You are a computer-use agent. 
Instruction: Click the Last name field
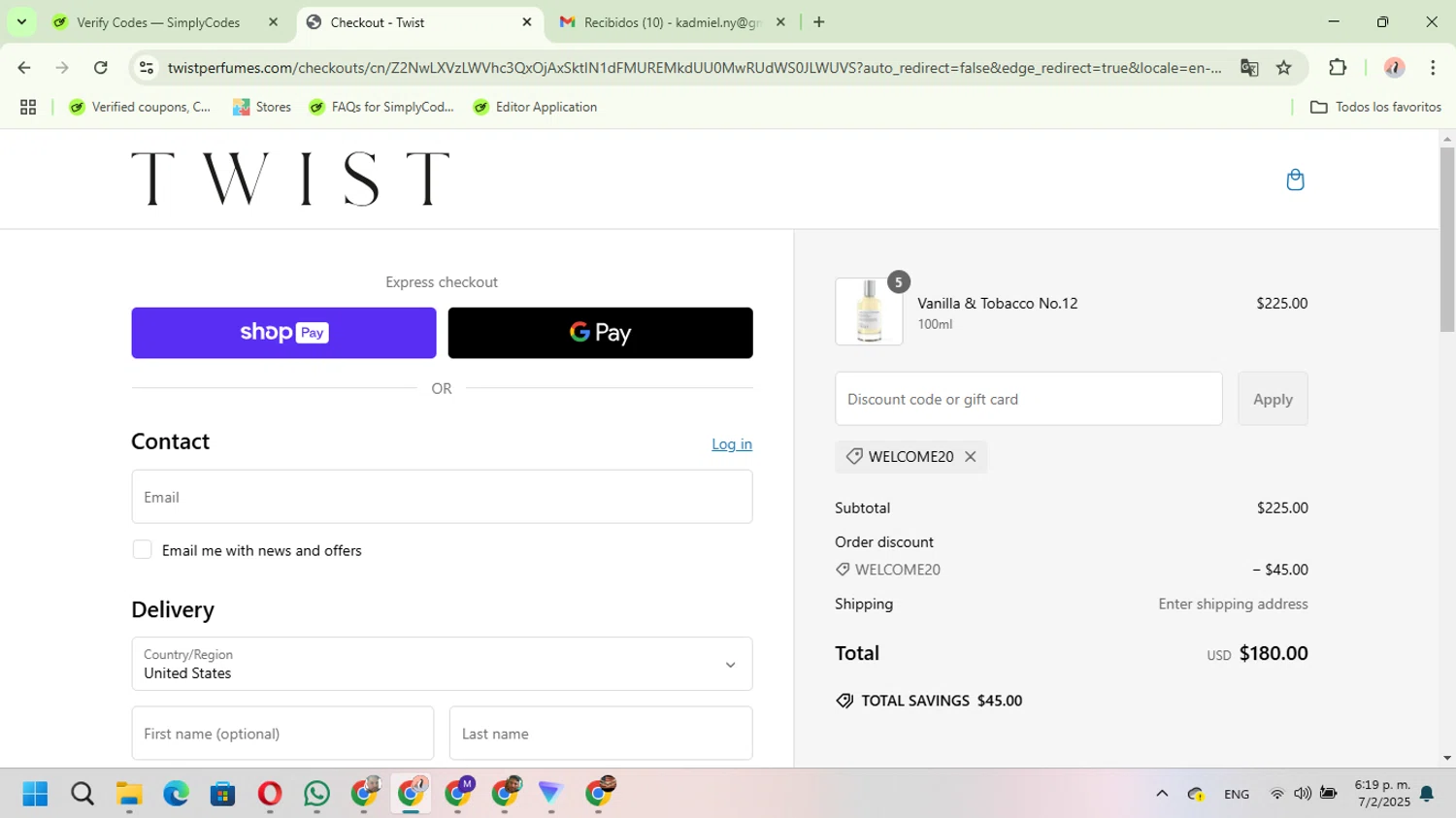(601, 734)
